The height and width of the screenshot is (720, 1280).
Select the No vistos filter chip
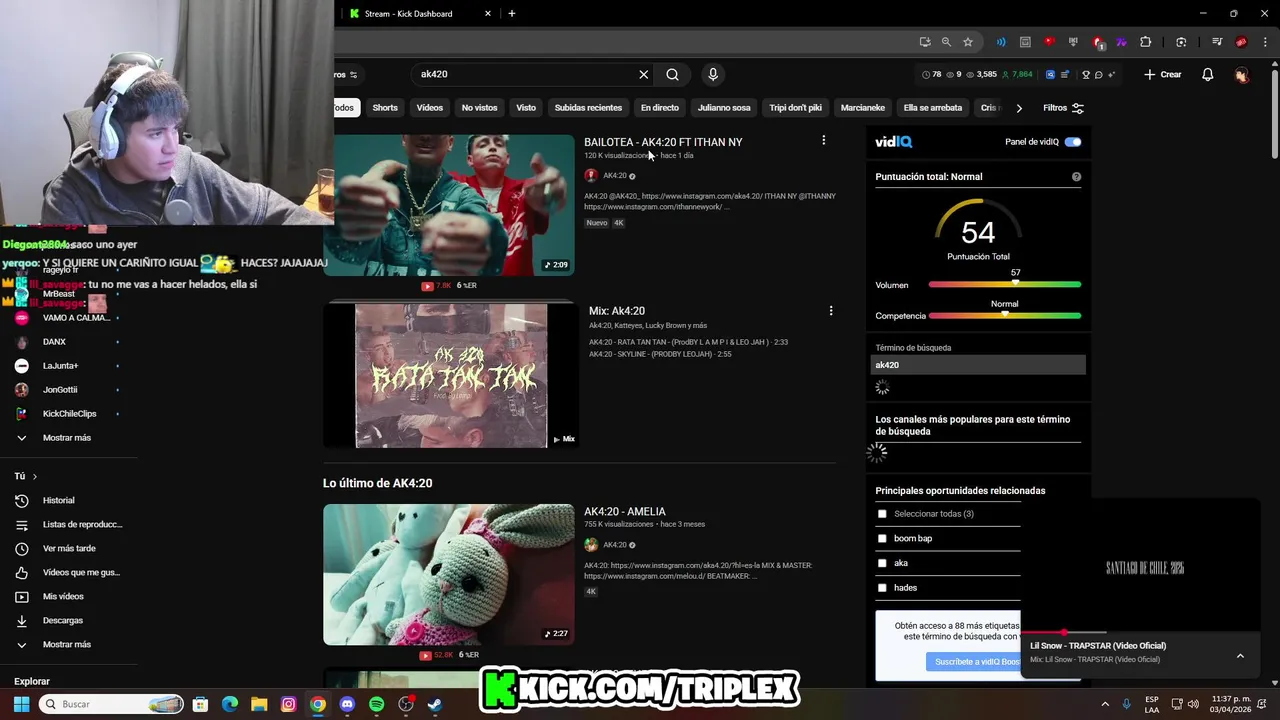479,108
